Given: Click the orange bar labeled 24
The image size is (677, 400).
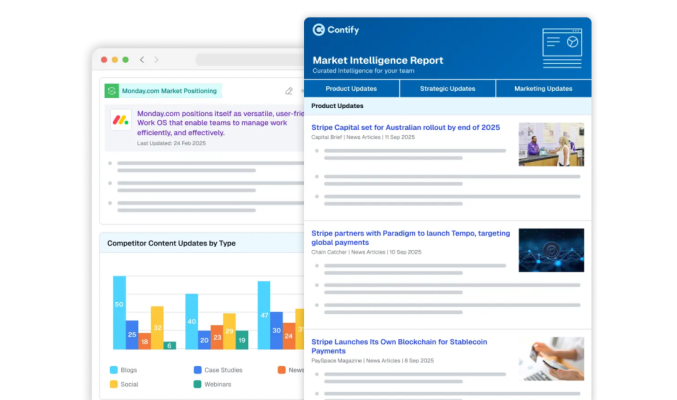Looking at the screenshot, I should point(289,336).
